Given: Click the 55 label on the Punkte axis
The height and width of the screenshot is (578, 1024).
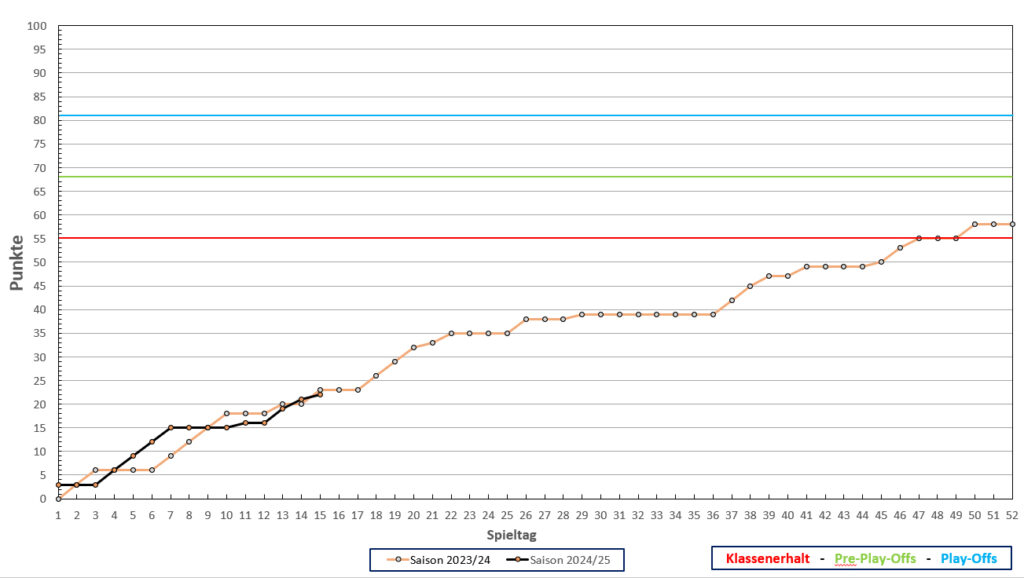Looking at the screenshot, I should tap(40, 239).
